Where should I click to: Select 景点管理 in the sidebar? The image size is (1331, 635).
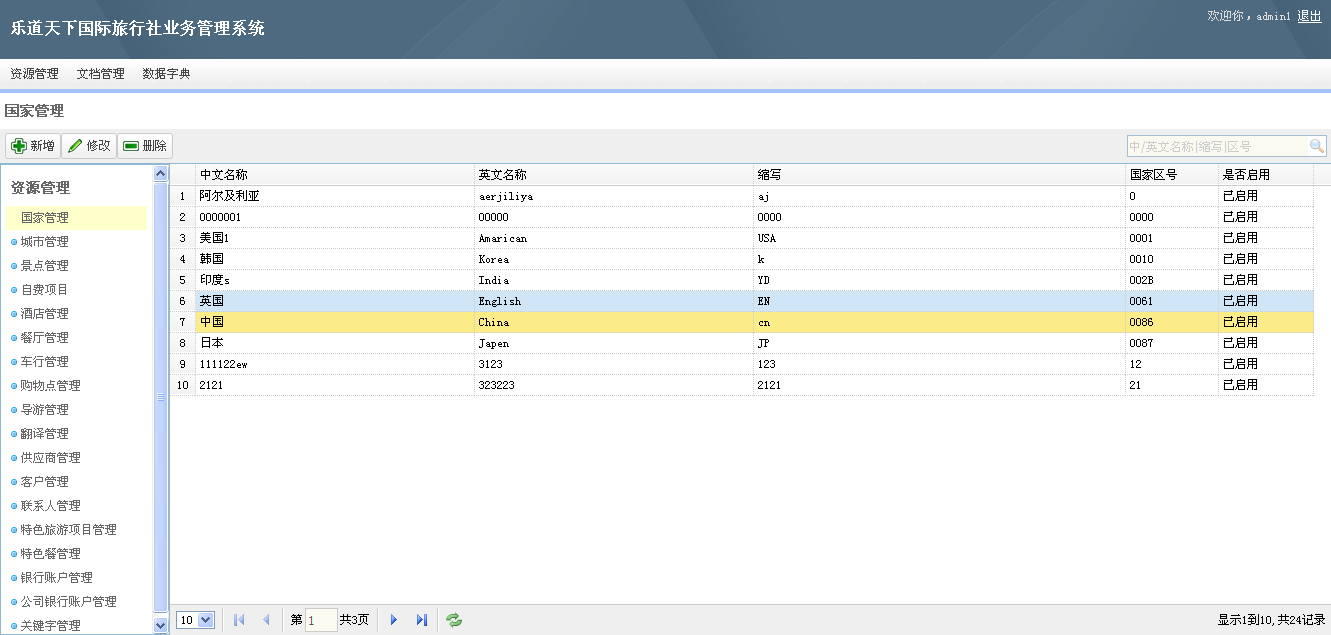tap(45, 265)
